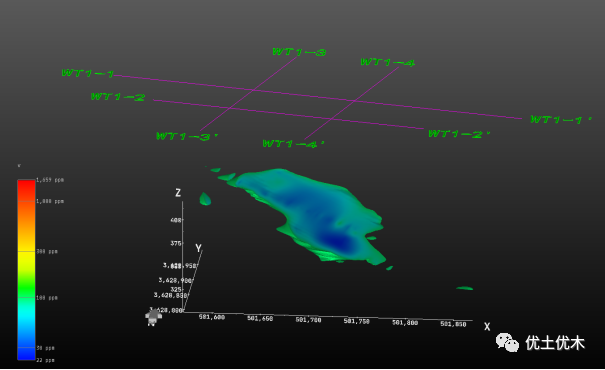Click the north arrow orientation icon
The image size is (605, 370).
pyautogui.click(x=153, y=318)
